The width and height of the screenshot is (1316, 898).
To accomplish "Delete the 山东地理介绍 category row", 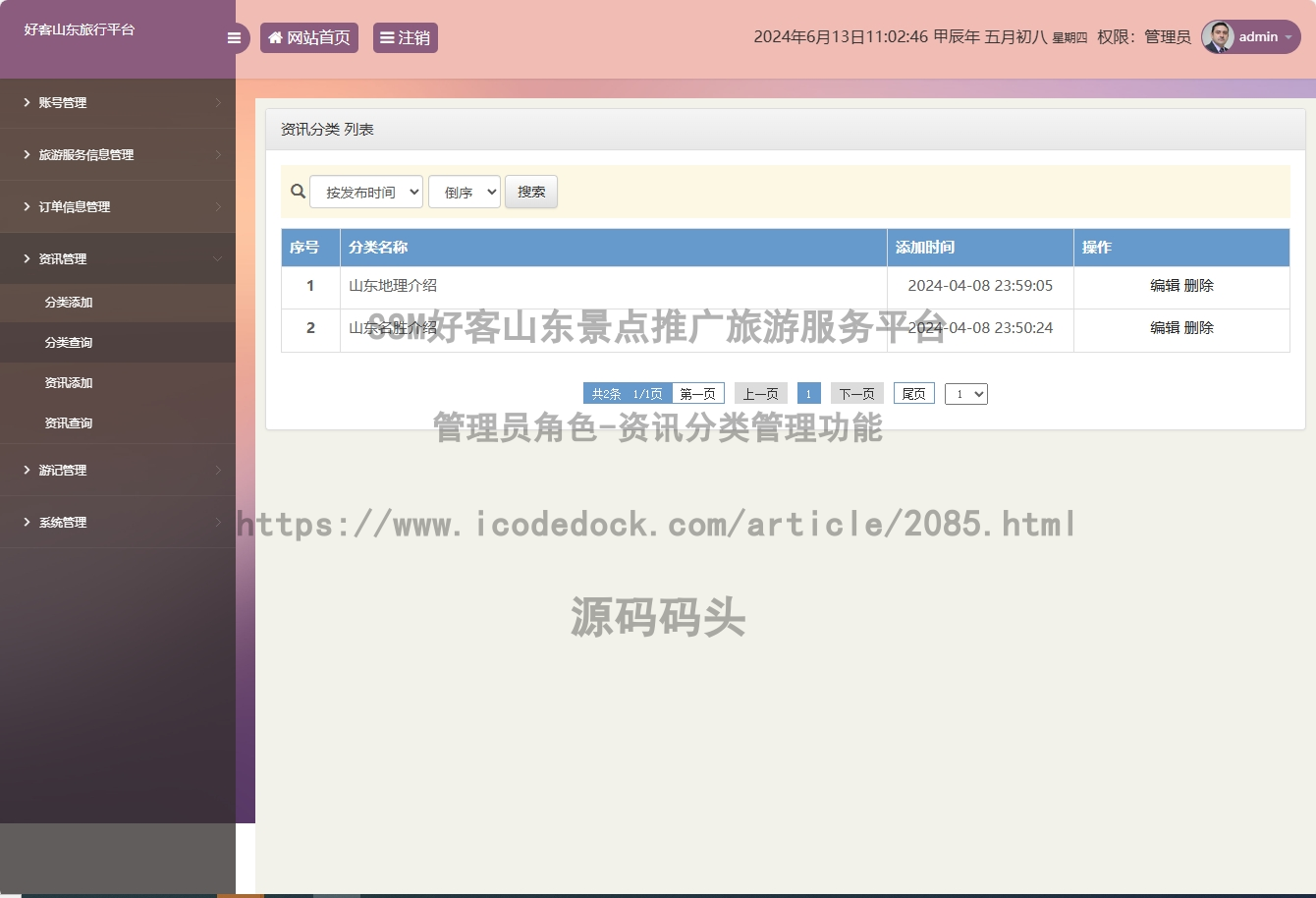I will pyautogui.click(x=1199, y=286).
